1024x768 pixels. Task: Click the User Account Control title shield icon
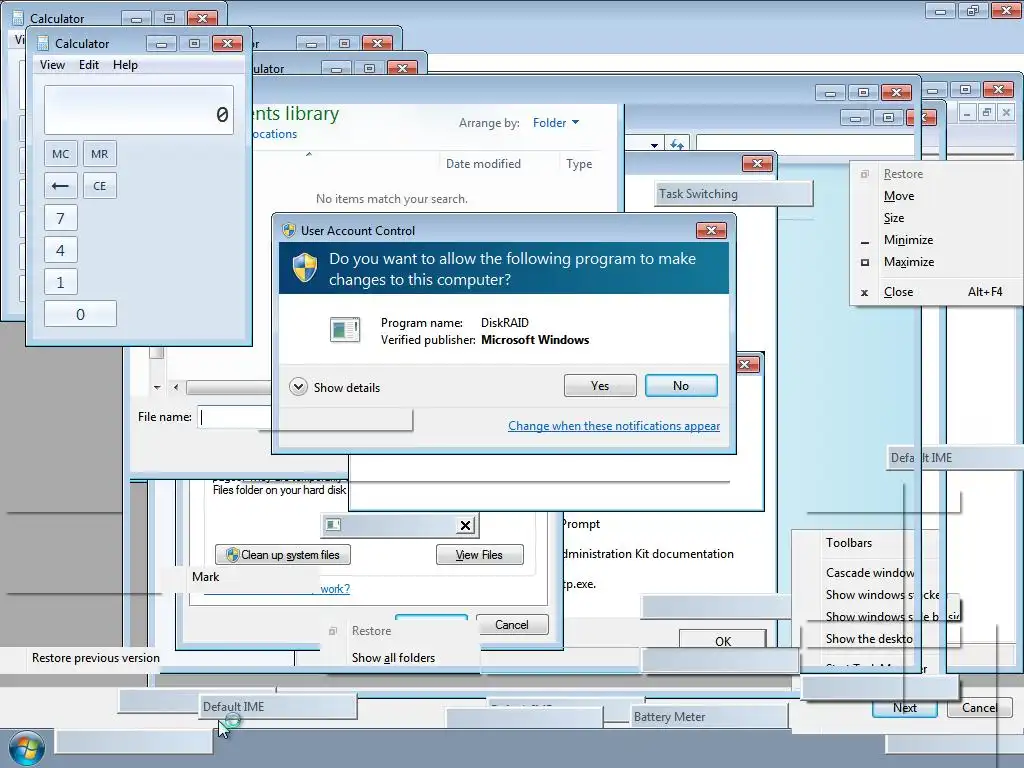pyautogui.click(x=289, y=230)
